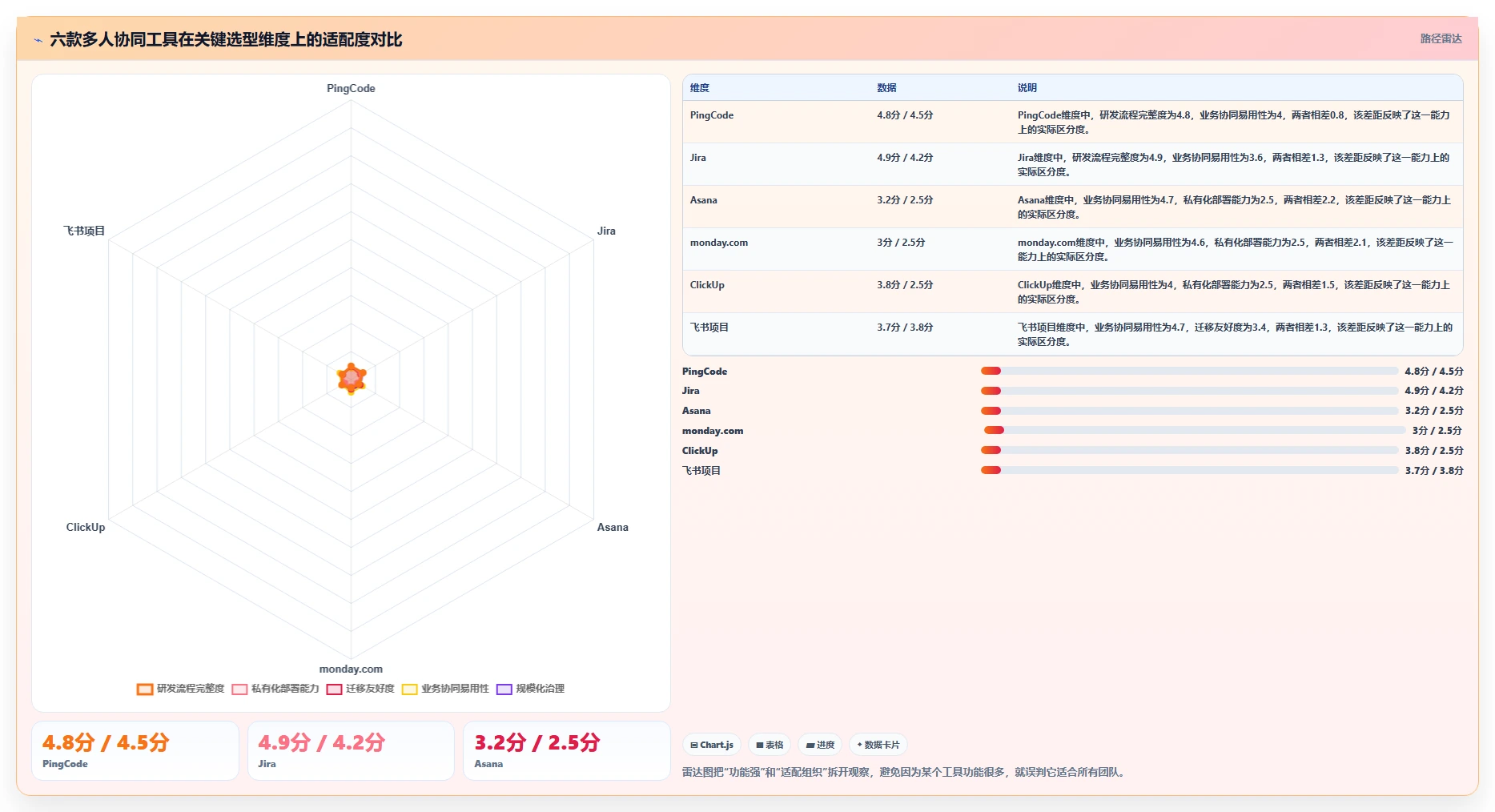Click the table value 3.7分 / 3.8分

(905, 328)
